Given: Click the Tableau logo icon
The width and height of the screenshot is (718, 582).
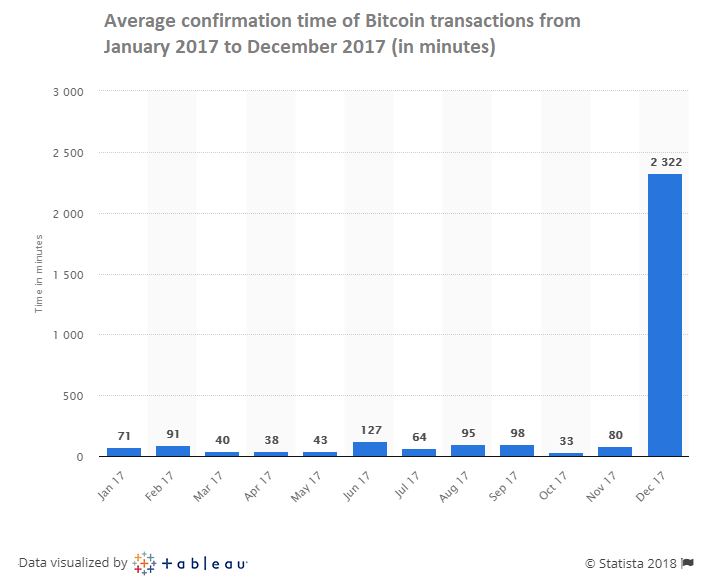Looking at the screenshot, I should pyautogui.click(x=144, y=563).
